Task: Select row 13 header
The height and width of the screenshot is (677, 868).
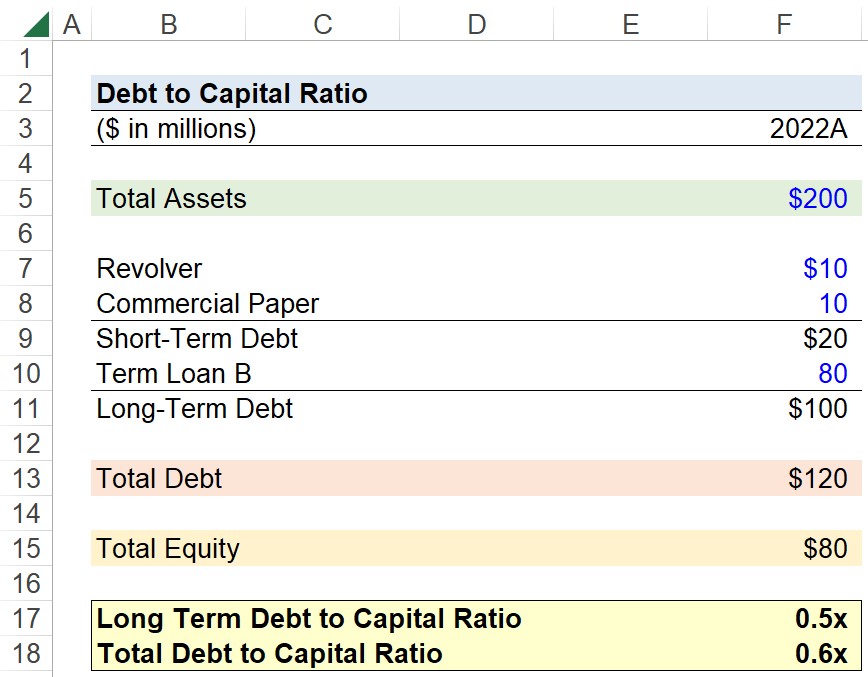Action: pyautogui.click(x=25, y=478)
